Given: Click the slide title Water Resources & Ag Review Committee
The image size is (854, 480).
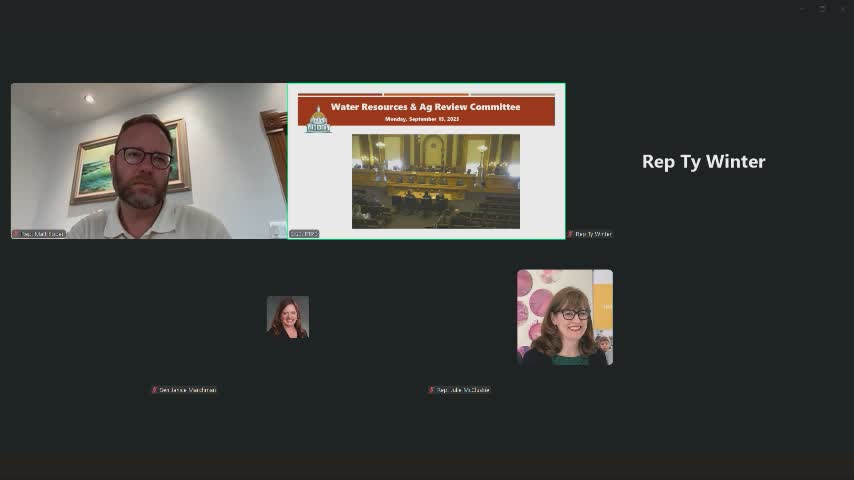Looking at the screenshot, I should 425,107.
